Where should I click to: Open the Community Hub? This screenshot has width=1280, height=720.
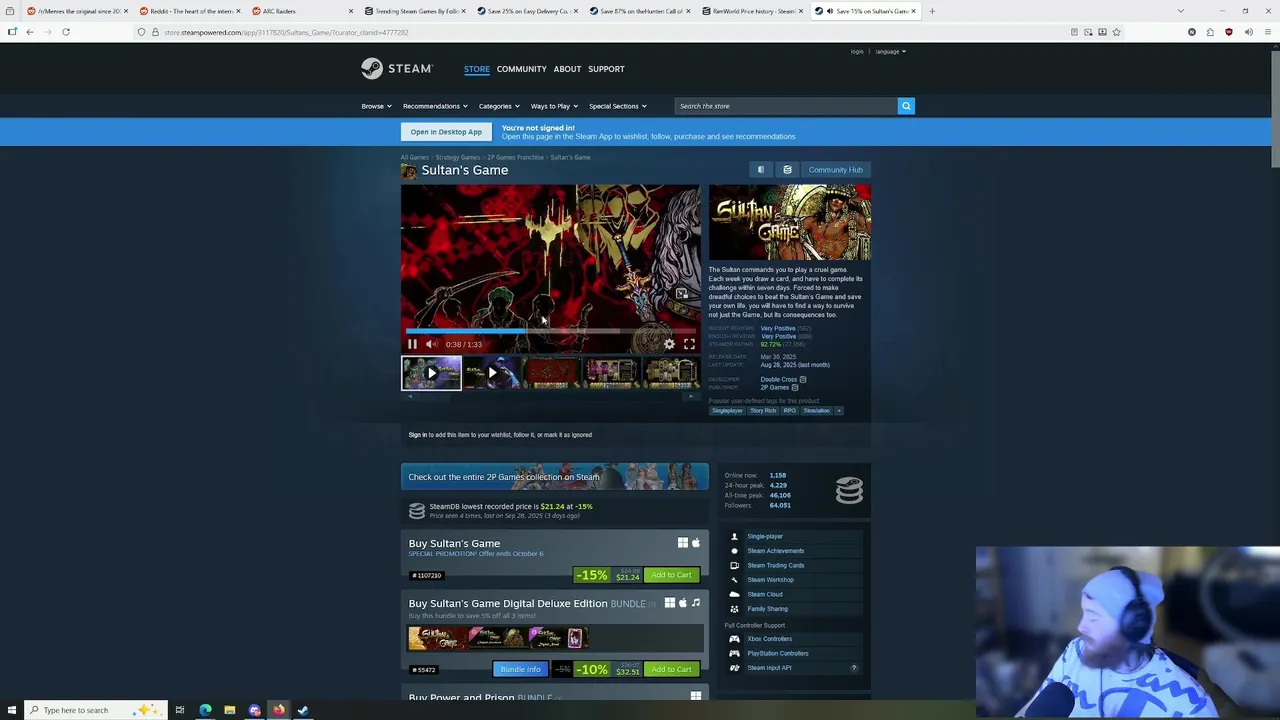835,170
